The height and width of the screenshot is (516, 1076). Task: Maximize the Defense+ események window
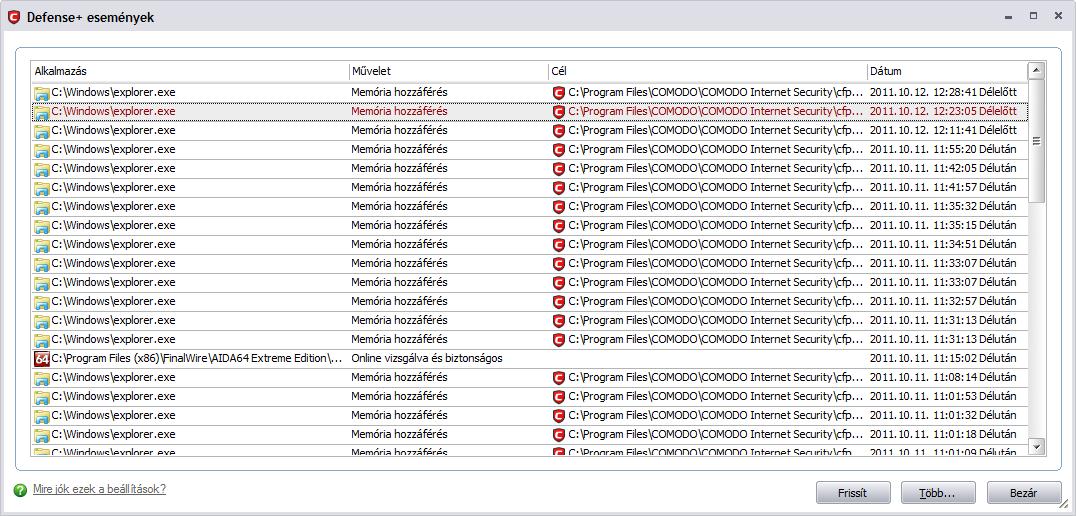pos(1033,16)
